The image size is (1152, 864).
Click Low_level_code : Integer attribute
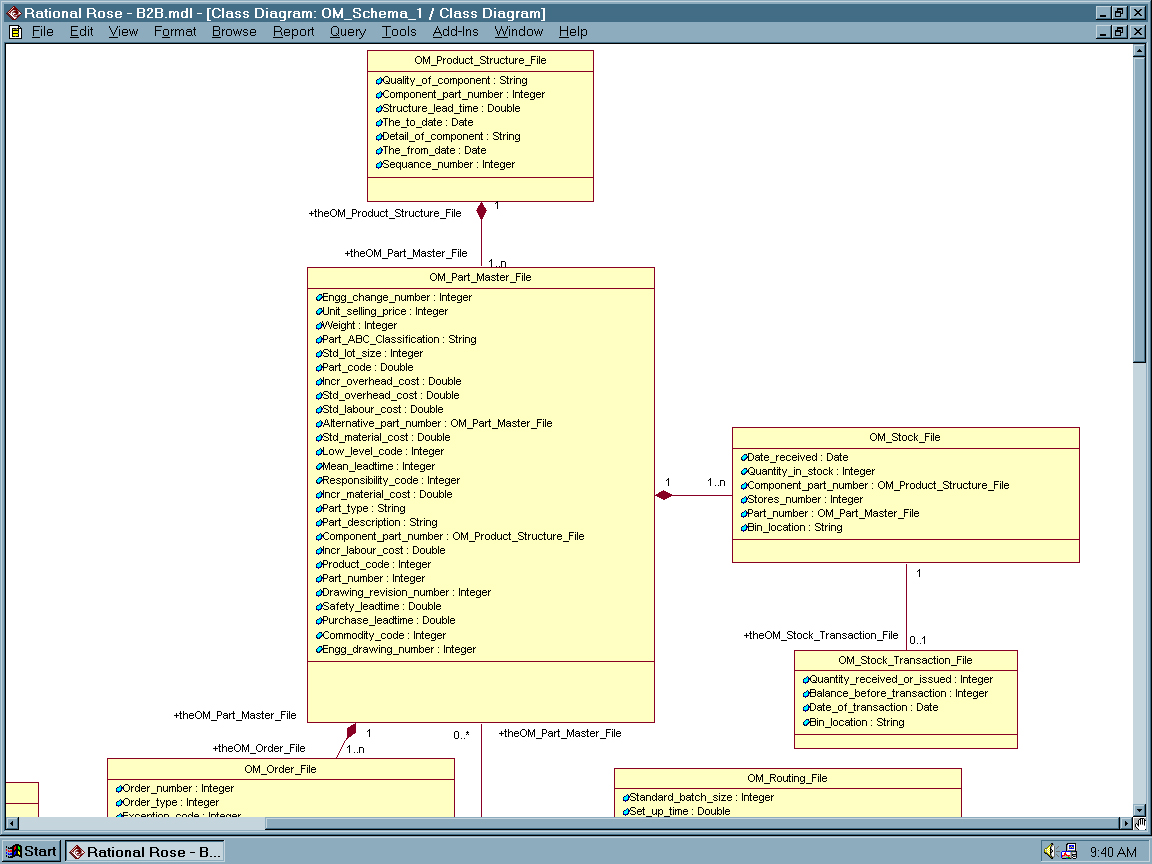pyautogui.click(x=380, y=451)
